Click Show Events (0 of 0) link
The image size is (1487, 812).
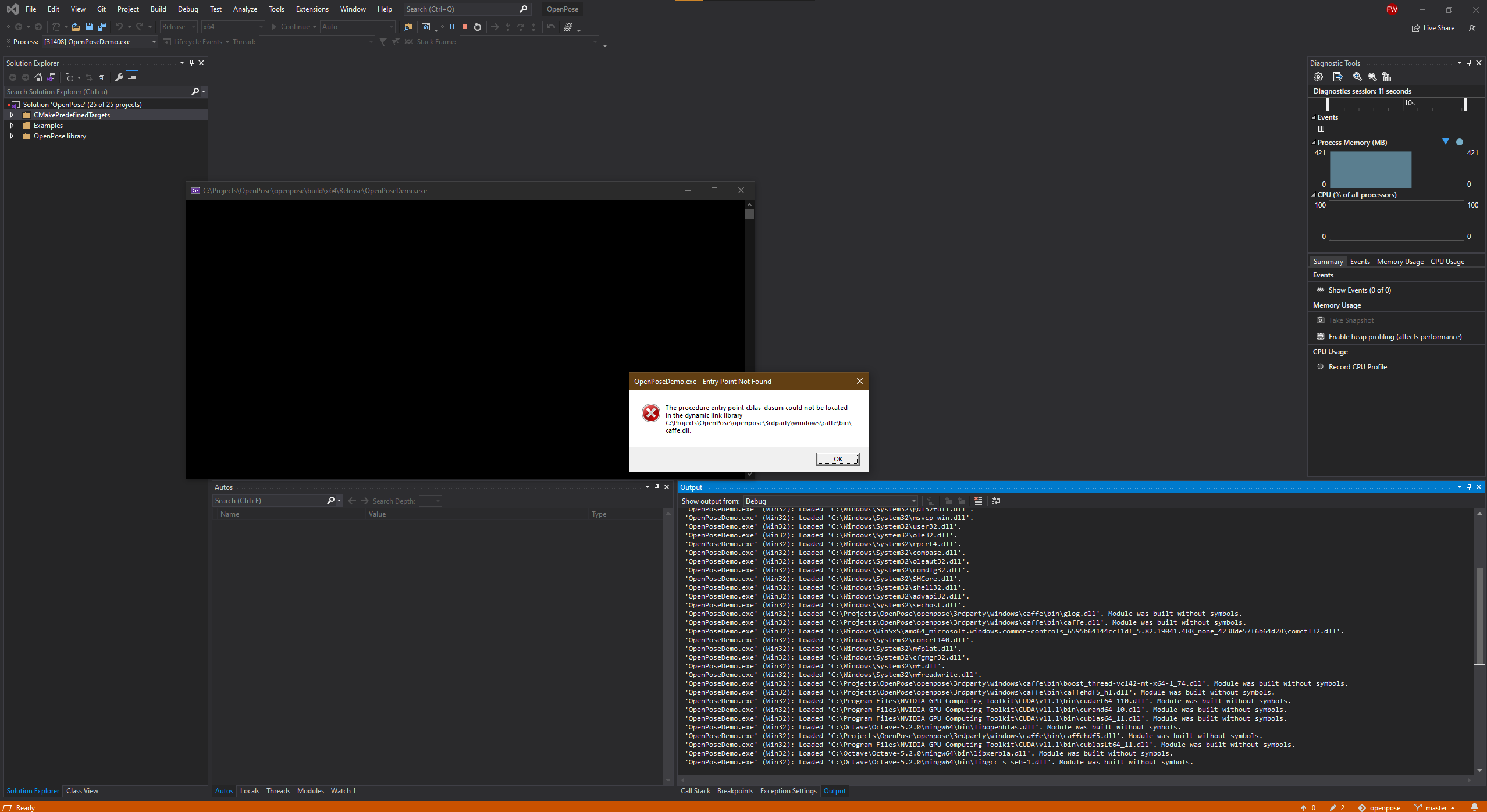(x=1359, y=290)
